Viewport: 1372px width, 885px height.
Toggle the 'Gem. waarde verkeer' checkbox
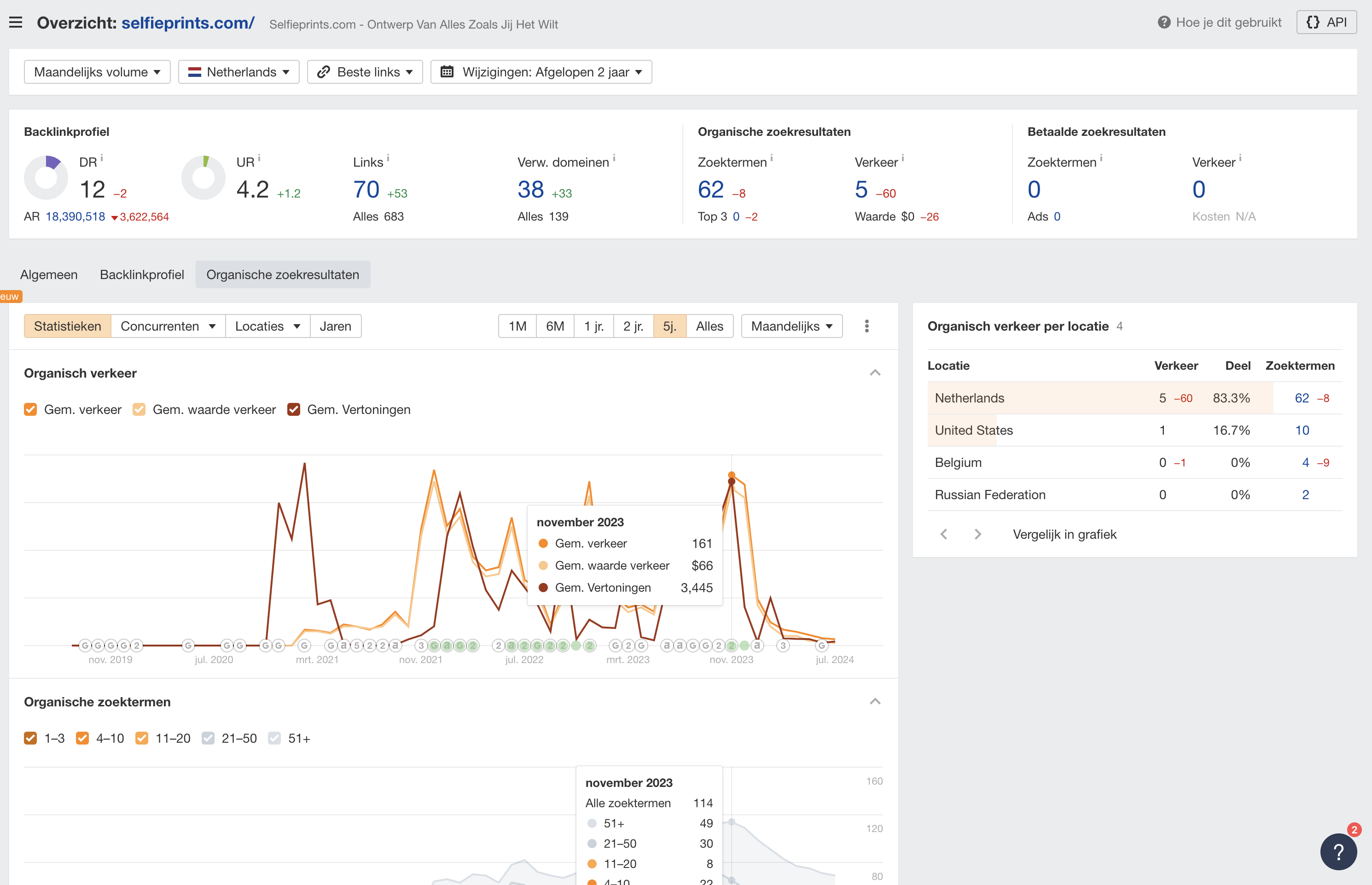click(x=139, y=409)
